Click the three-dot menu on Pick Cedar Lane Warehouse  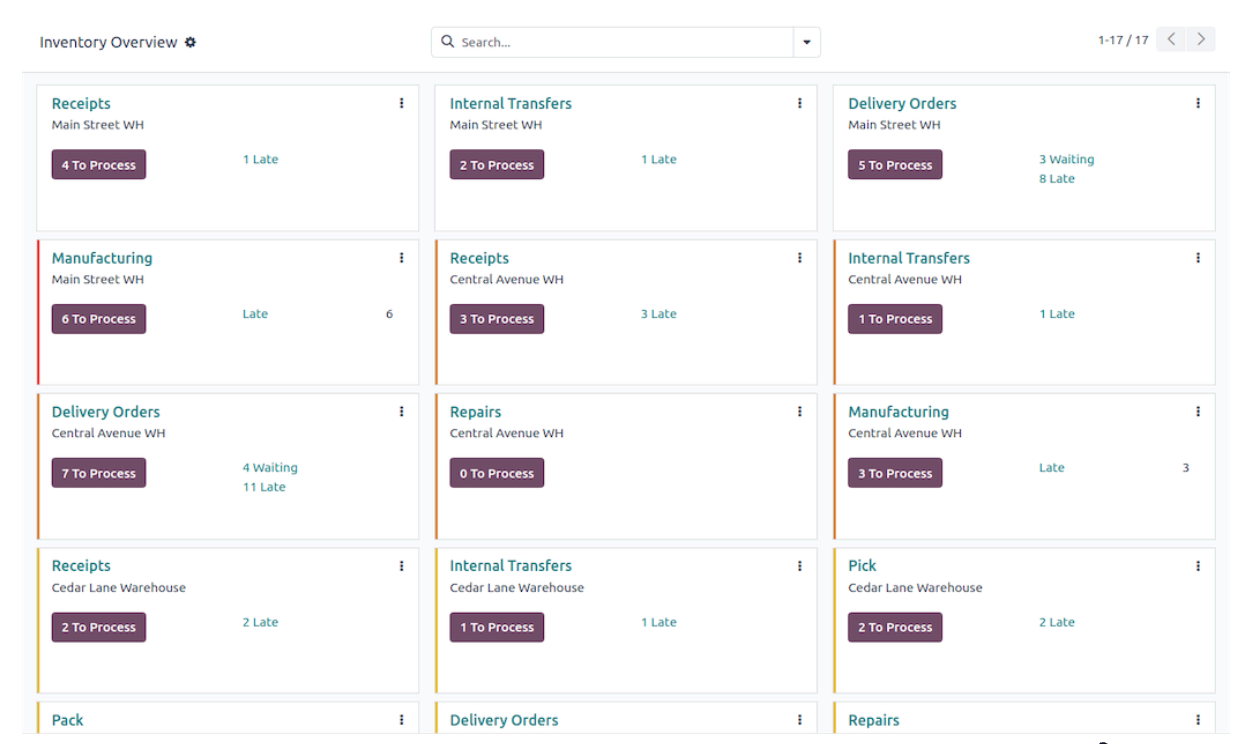click(x=1197, y=565)
